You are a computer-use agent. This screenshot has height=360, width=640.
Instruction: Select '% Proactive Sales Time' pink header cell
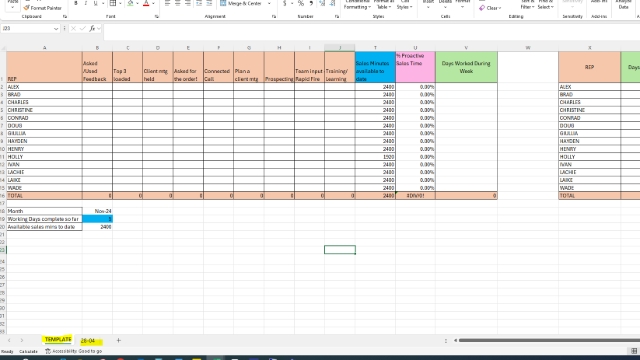click(x=415, y=67)
